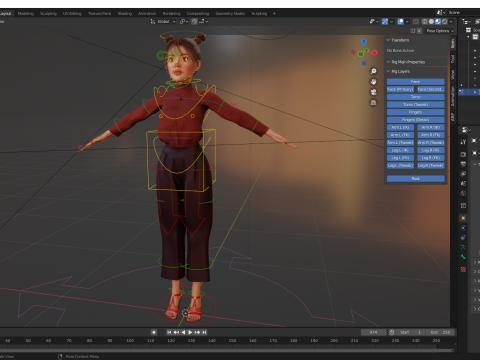
Task: Jump to the timeline end frame
Action: point(205,332)
